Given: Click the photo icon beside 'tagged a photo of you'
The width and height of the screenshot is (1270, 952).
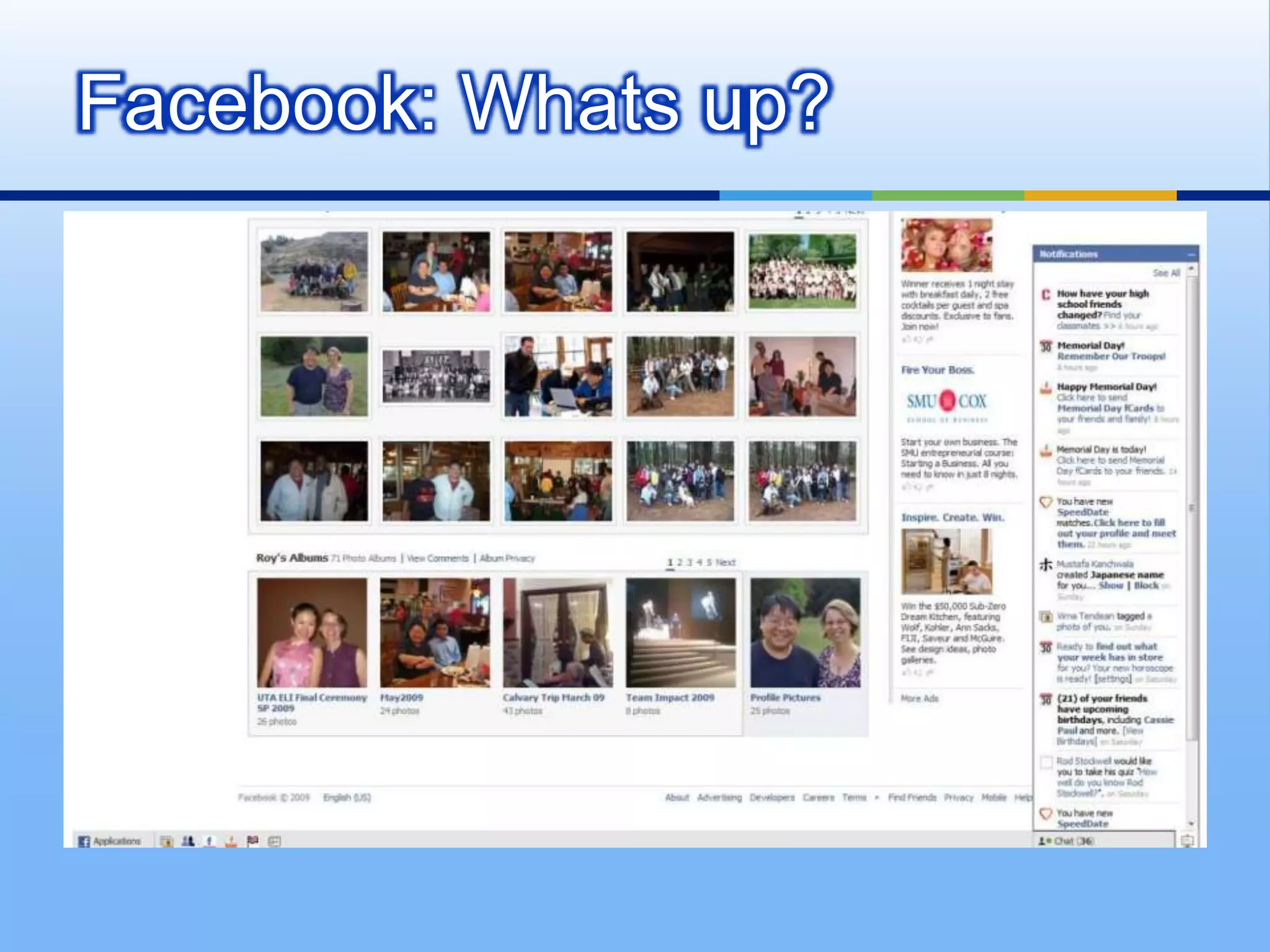Looking at the screenshot, I should (x=1046, y=617).
